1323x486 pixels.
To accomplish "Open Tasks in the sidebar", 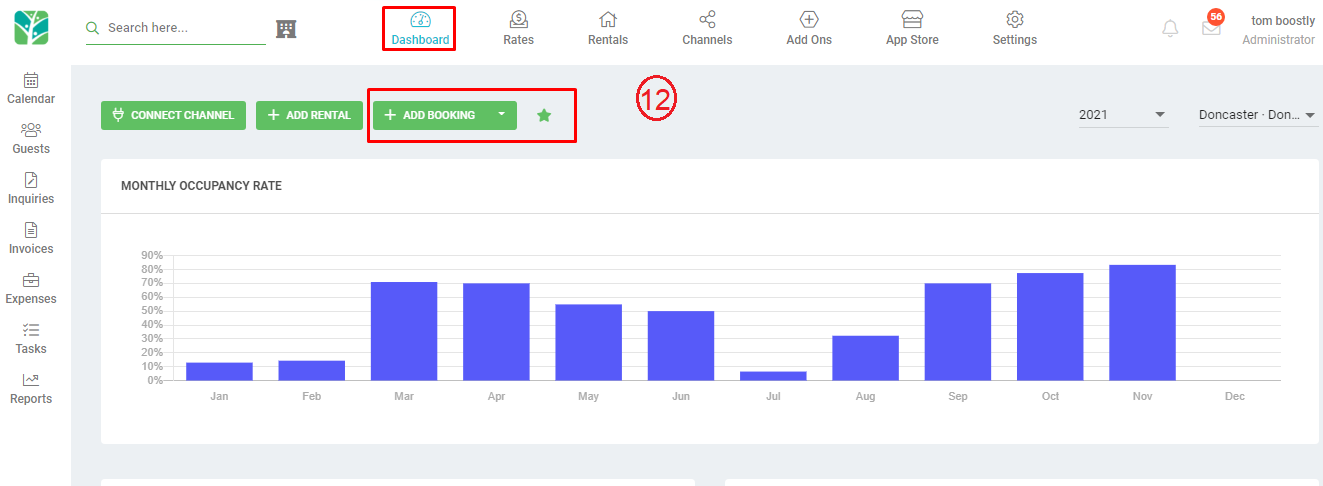I will (31, 339).
